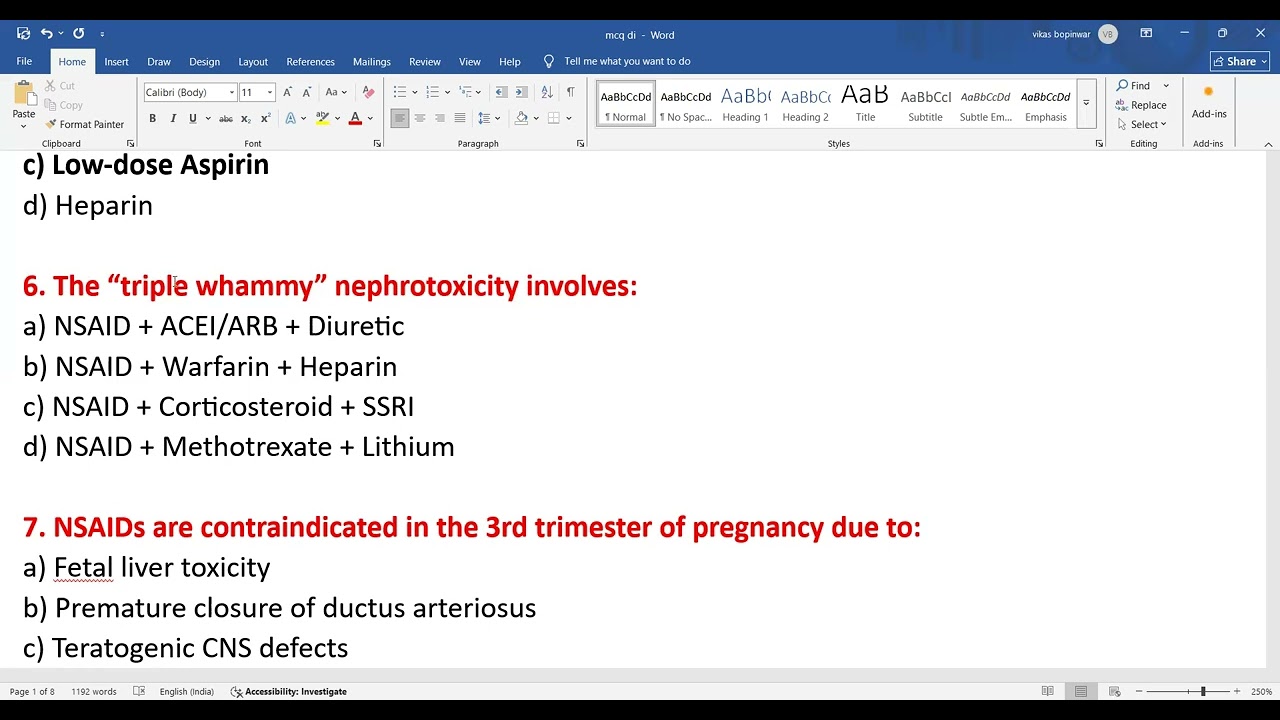
Task: Apply bullet list
Action: coord(400,92)
